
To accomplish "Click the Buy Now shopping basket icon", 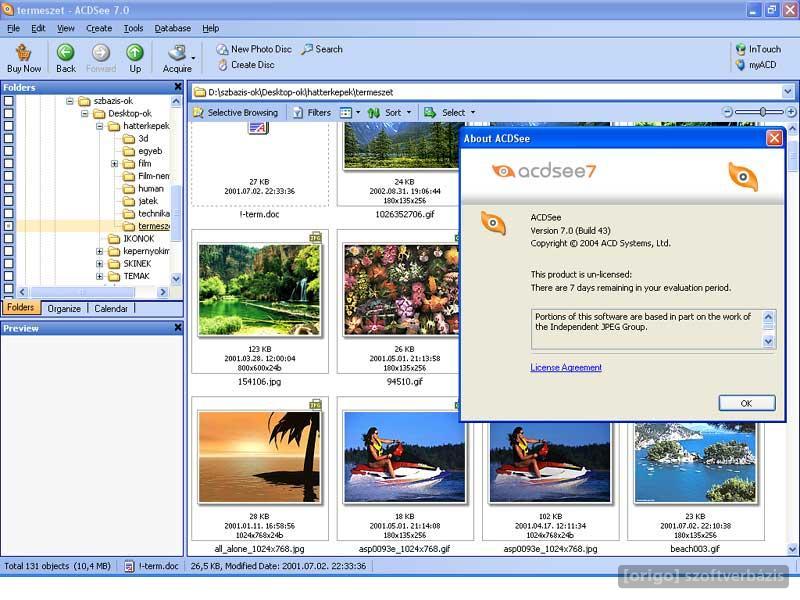I will click(23, 52).
